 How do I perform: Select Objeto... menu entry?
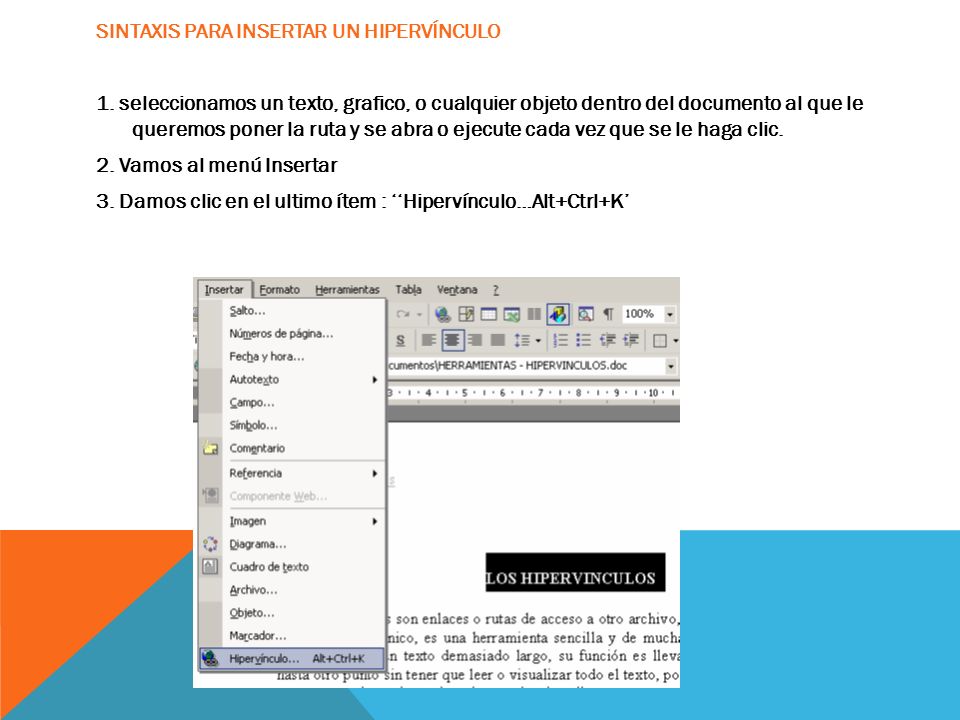293,613
